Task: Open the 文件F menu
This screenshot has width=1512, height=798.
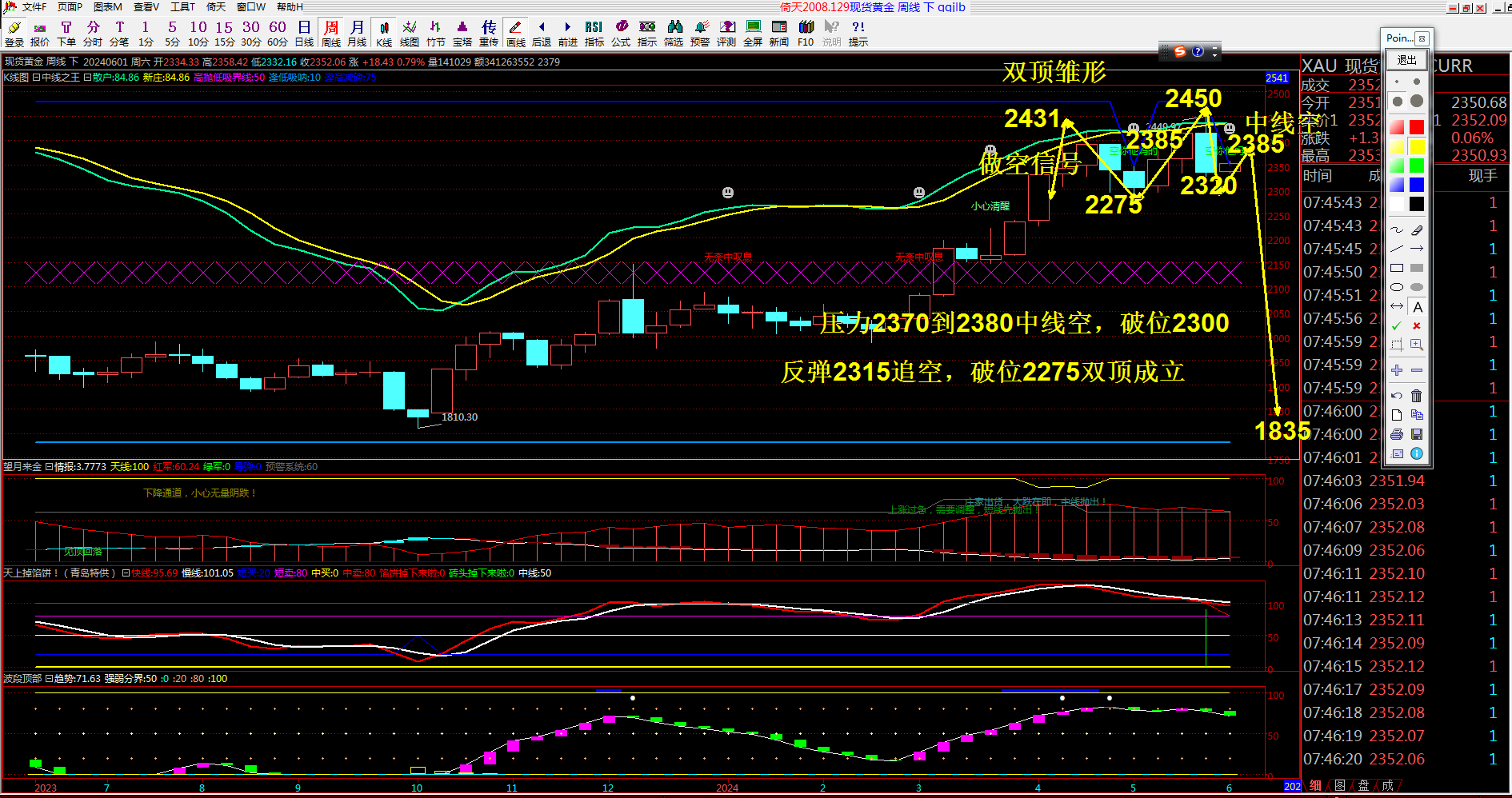Action: [34, 7]
